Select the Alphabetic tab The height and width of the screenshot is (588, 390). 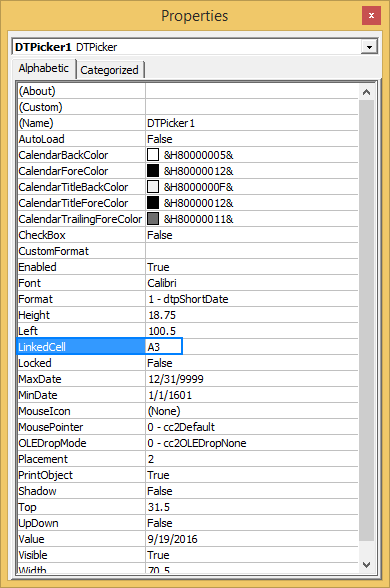click(44, 68)
